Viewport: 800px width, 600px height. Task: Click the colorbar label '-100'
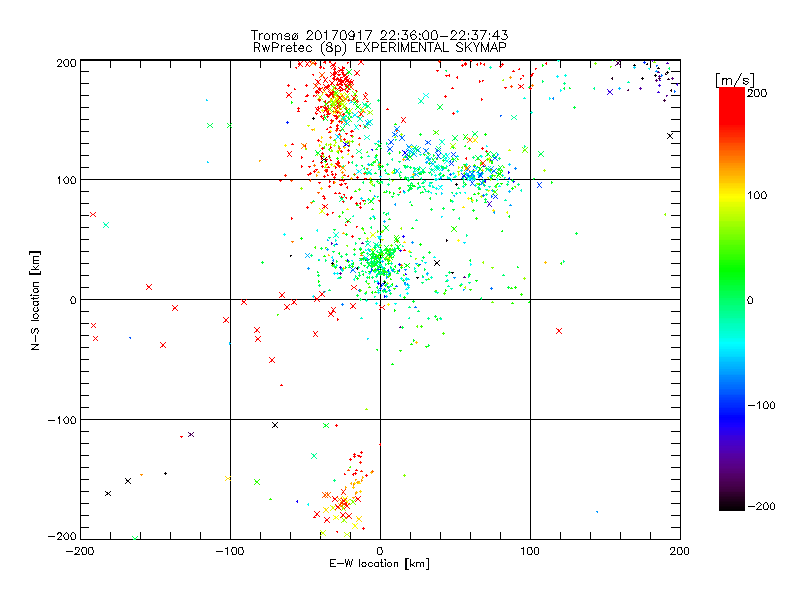pos(761,406)
